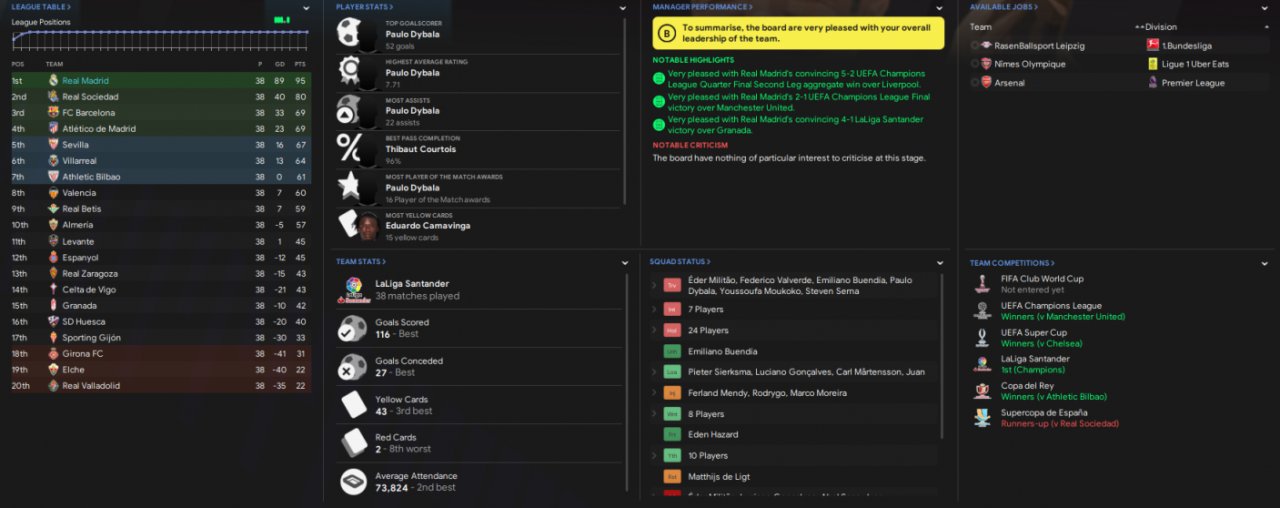
Task: Click the Goals Conceded ball icon
Action: click(353, 367)
